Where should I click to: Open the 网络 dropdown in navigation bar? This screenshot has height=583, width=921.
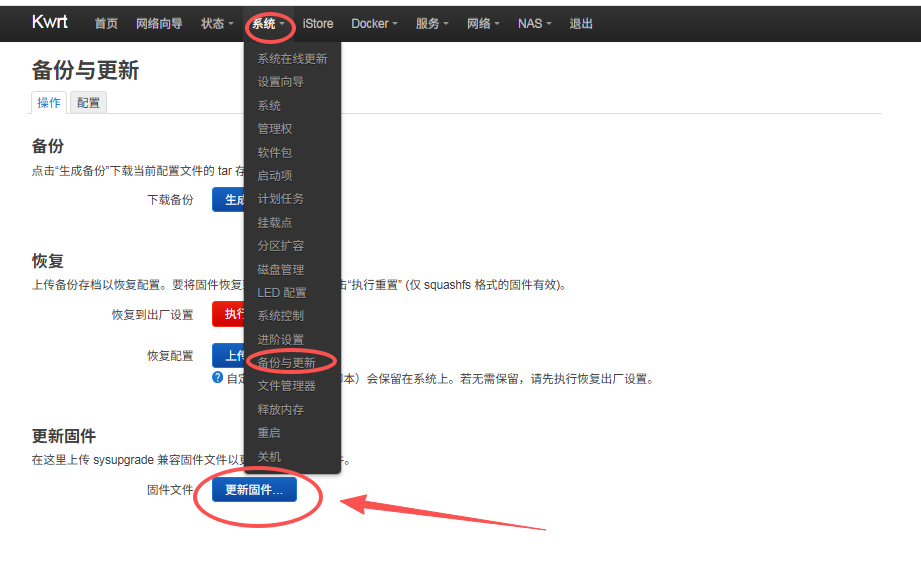click(482, 23)
